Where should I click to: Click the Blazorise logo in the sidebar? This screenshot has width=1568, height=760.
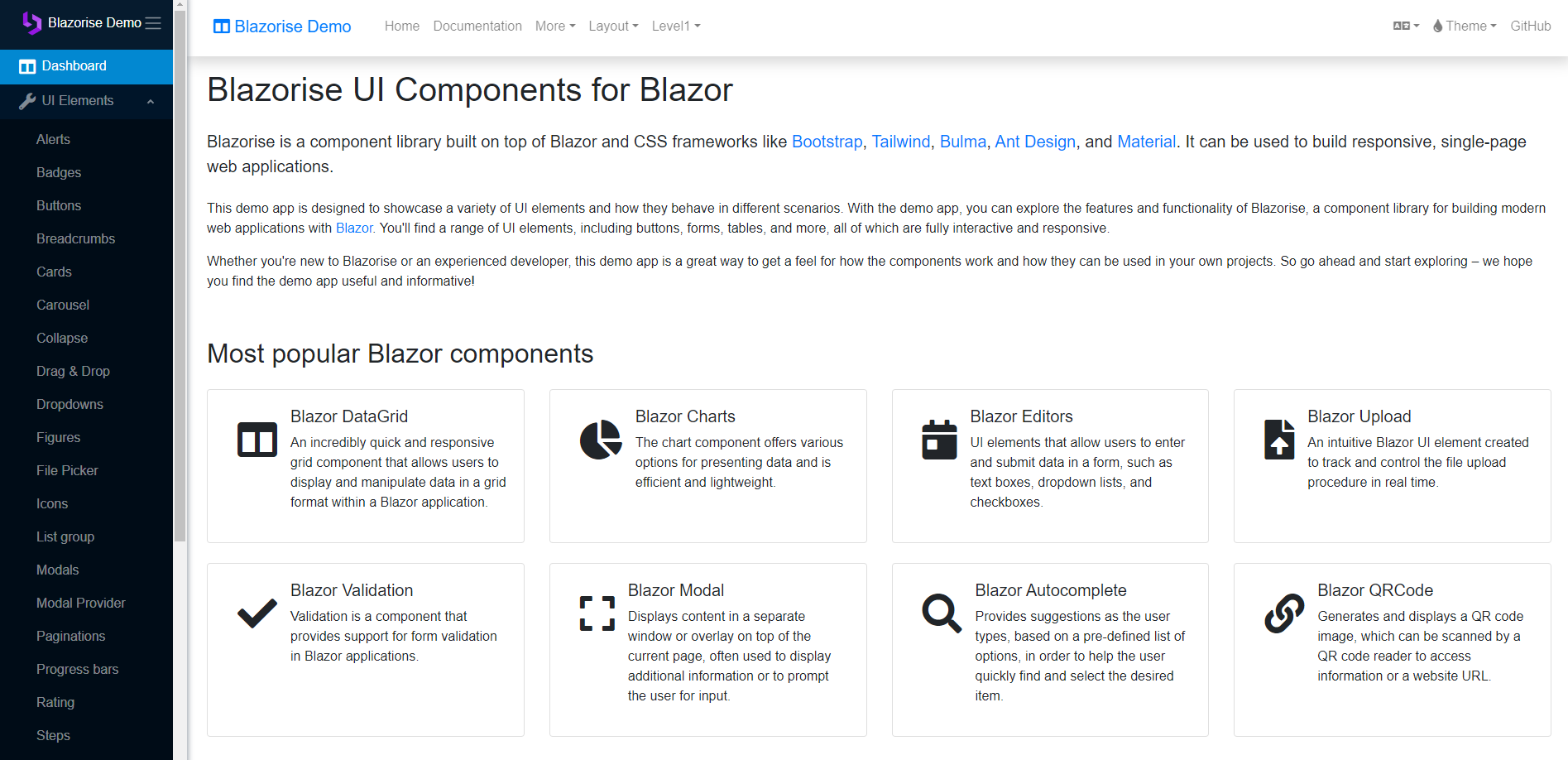pos(31,23)
